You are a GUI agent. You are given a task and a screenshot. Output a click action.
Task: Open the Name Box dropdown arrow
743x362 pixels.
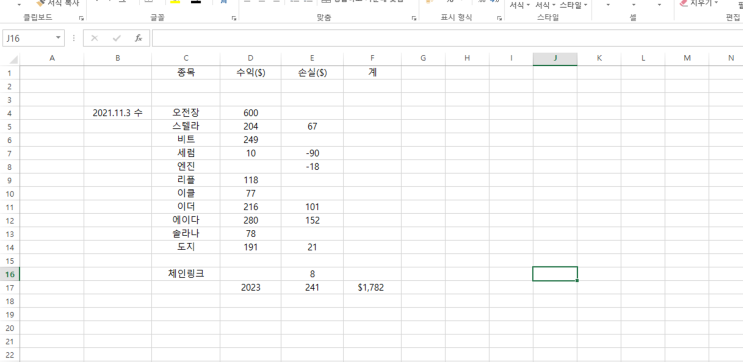(x=58, y=38)
